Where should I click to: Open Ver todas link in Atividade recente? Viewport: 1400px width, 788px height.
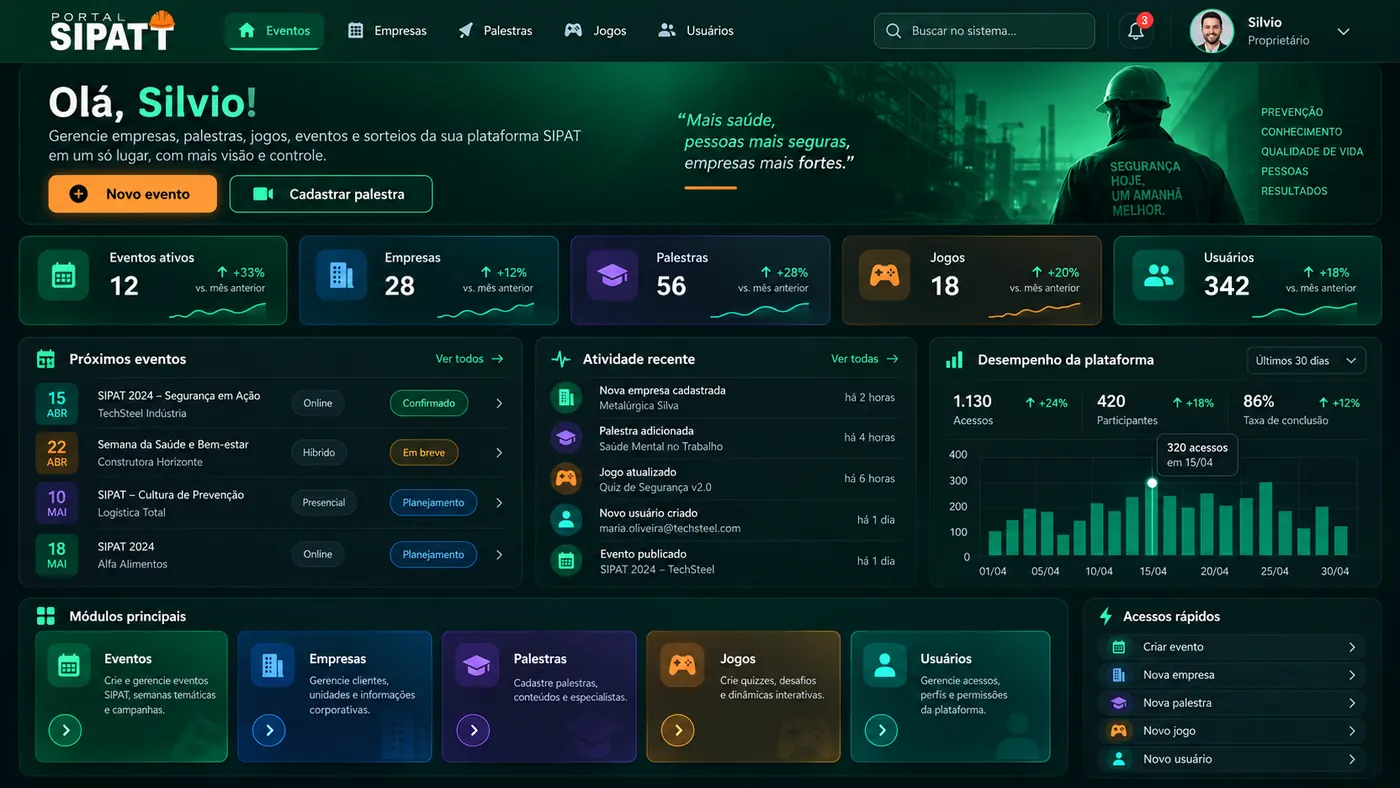[x=865, y=359]
